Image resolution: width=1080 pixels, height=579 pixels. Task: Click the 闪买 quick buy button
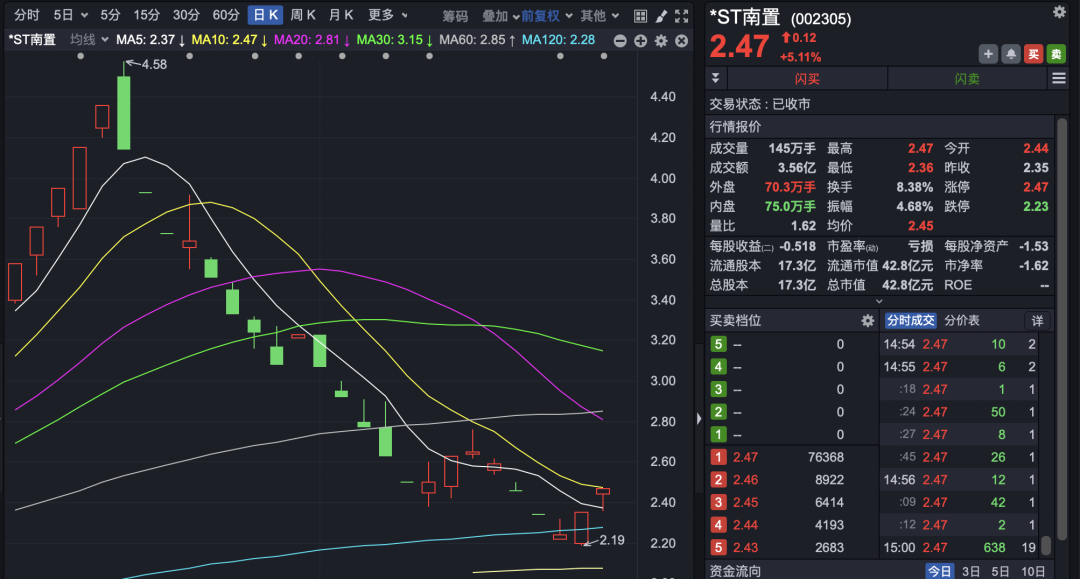(x=807, y=79)
